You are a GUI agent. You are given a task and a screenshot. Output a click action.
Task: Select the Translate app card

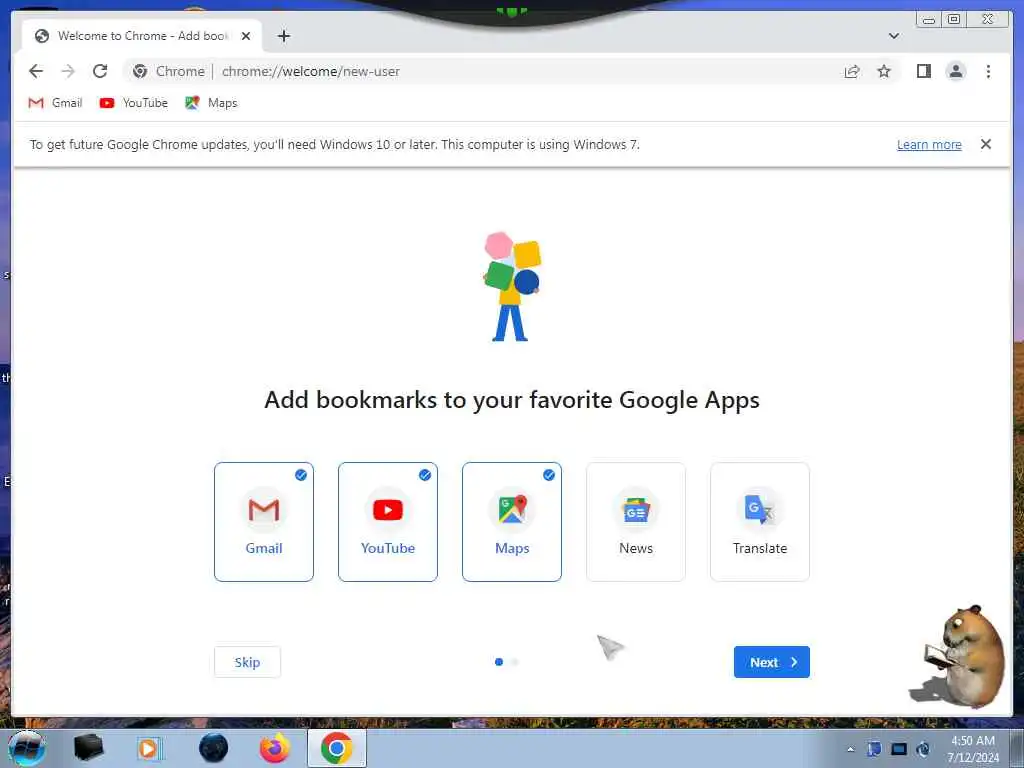760,522
